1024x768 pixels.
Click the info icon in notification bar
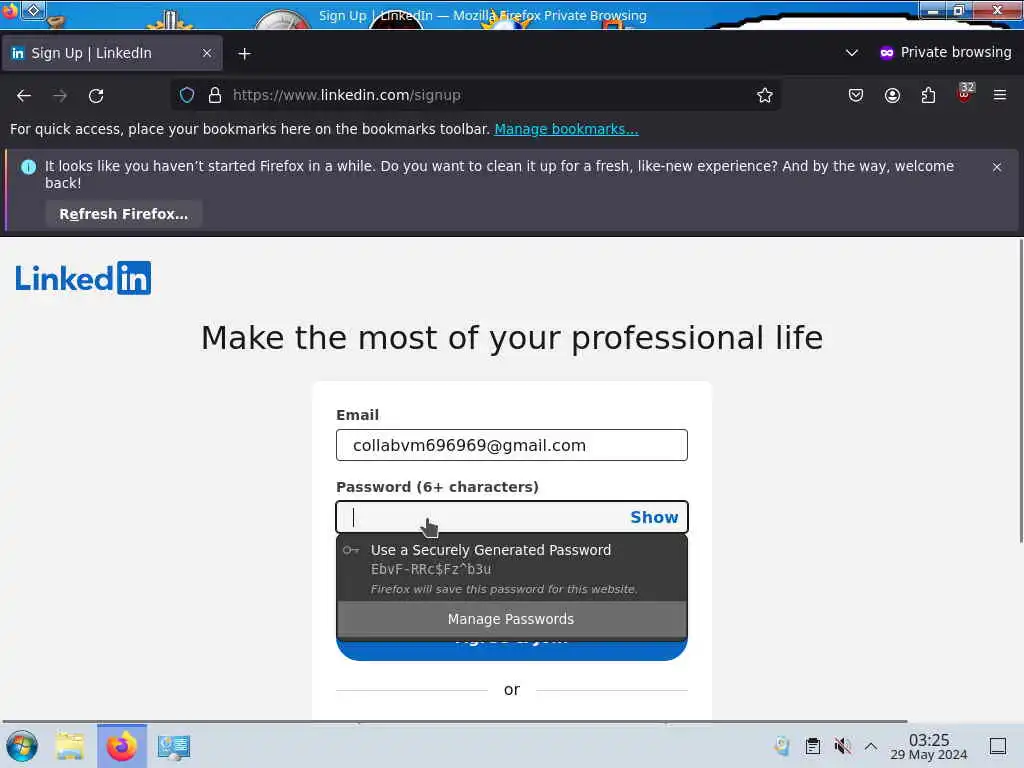click(29, 167)
